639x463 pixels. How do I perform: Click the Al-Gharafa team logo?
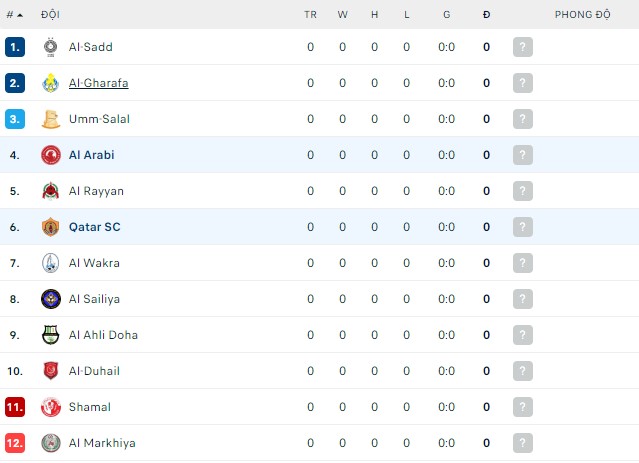tap(50, 83)
